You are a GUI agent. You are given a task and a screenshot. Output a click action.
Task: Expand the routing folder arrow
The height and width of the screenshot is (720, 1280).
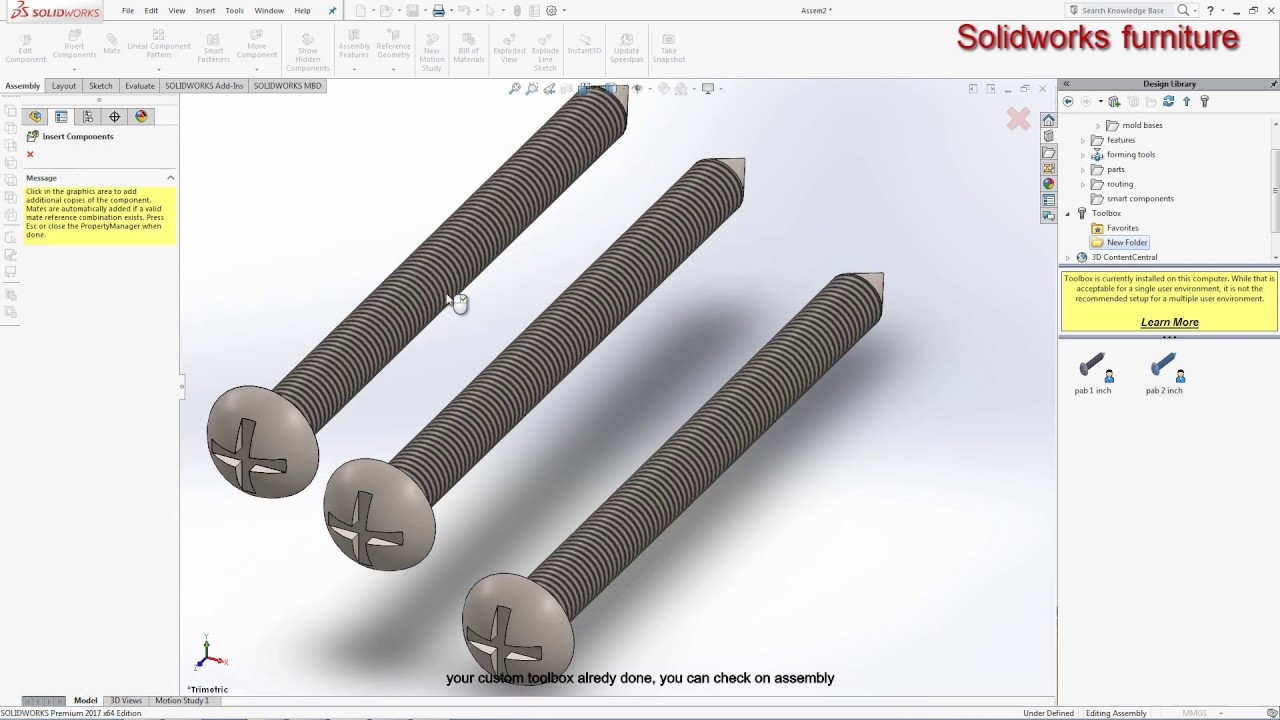click(x=1083, y=184)
